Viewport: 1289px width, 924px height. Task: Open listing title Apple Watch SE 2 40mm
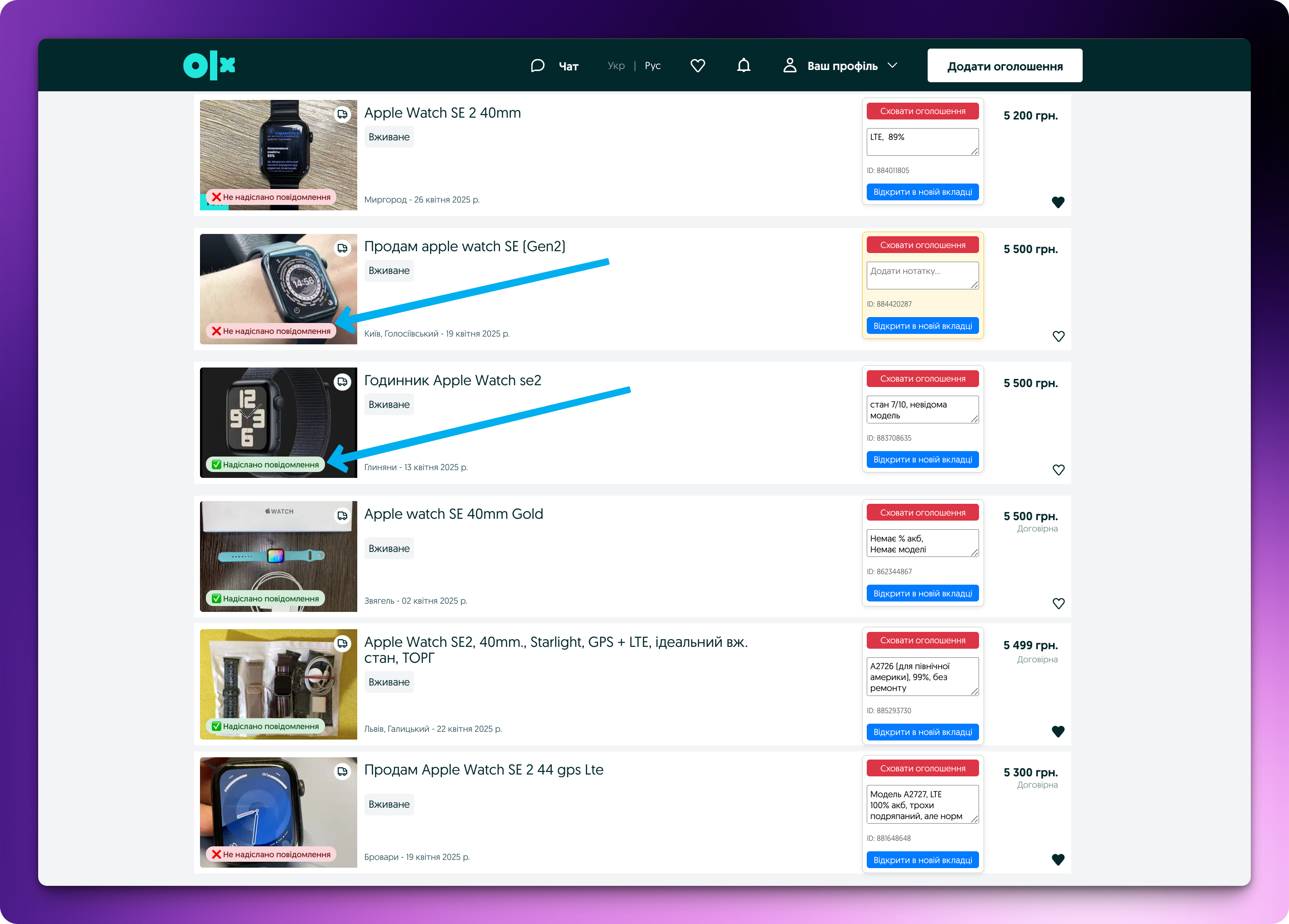(442, 113)
